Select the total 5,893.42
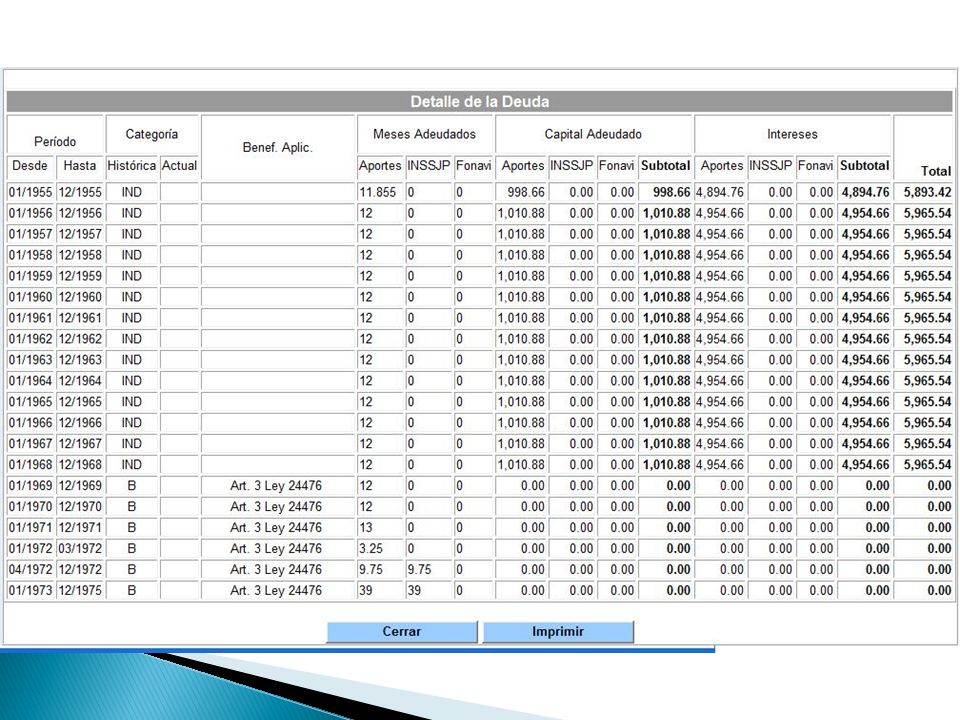Image resolution: width=960 pixels, height=720 pixels. point(928,192)
